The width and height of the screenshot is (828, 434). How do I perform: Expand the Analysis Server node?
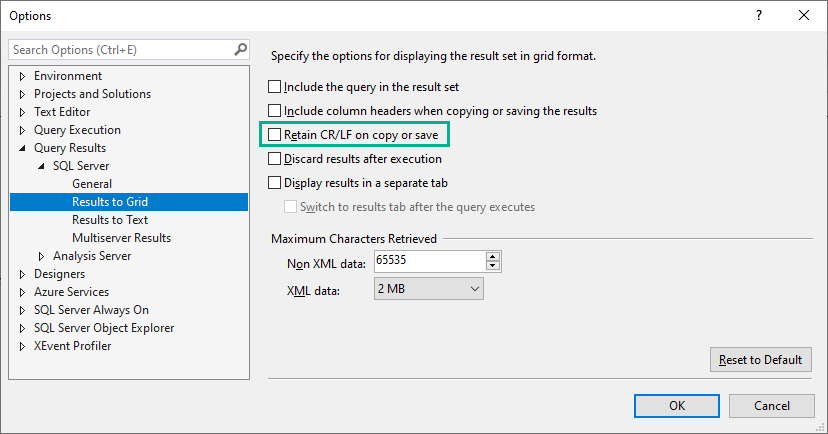click(x=42, y=256)
